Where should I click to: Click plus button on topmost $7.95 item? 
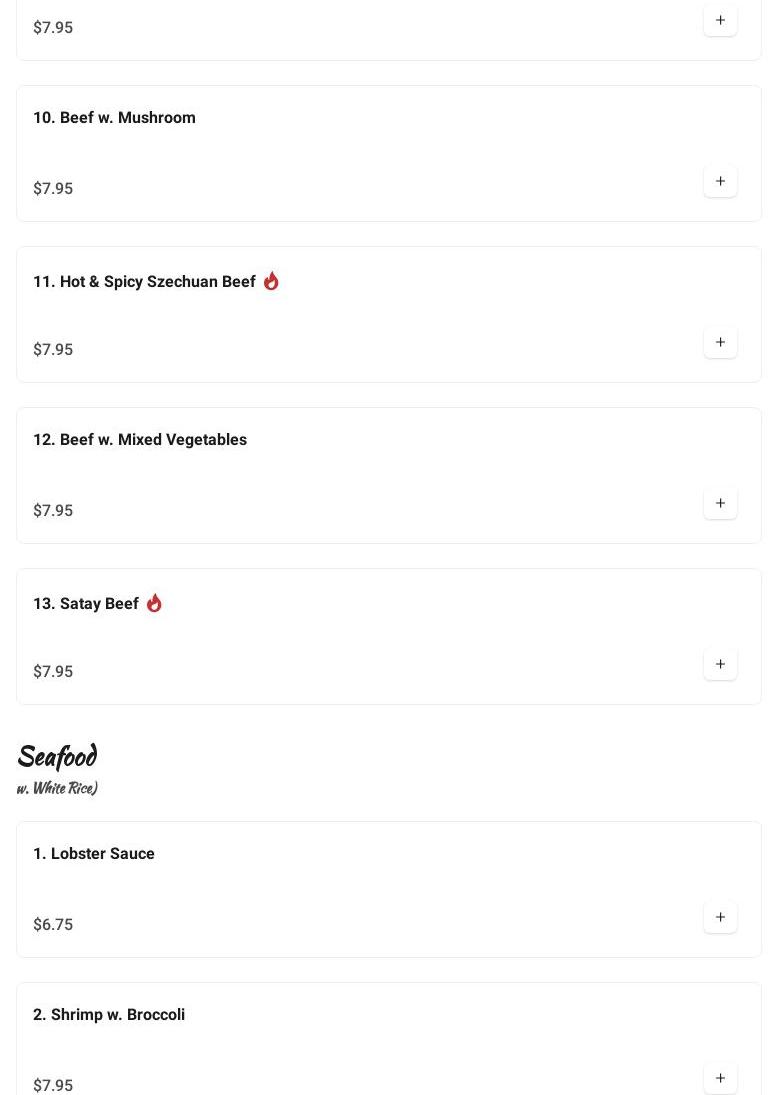[720, 20]
